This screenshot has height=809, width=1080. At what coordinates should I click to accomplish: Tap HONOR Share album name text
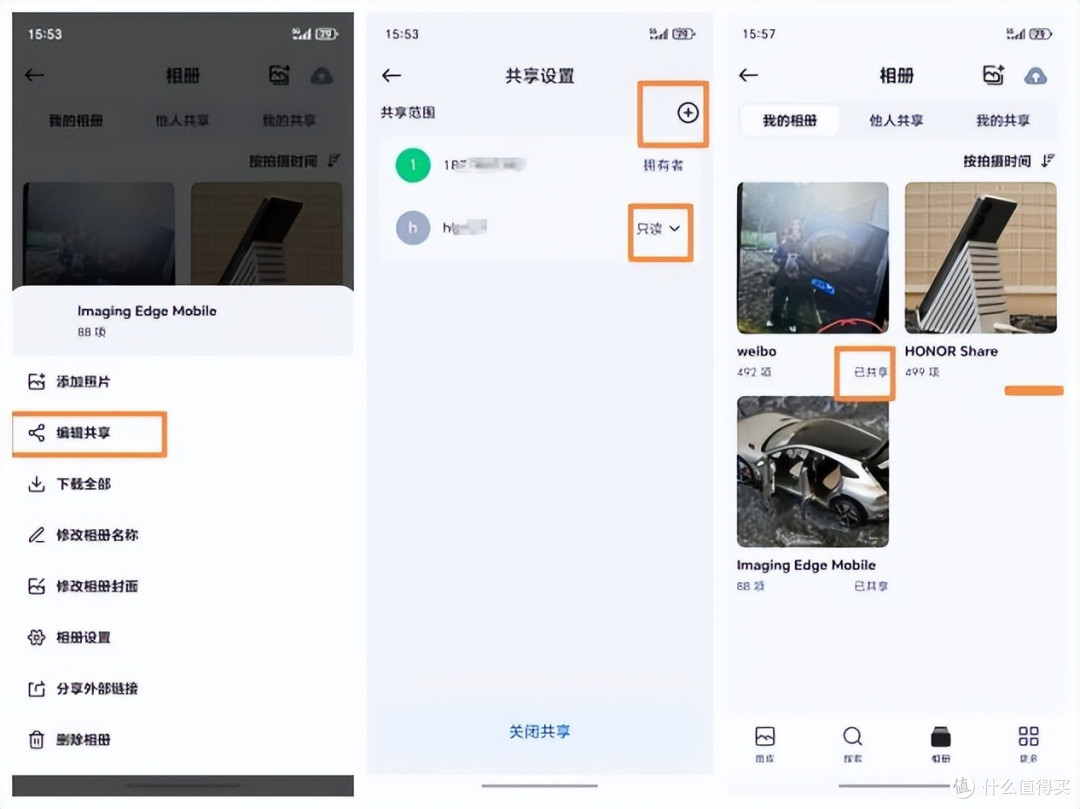[x=951, y=351]
